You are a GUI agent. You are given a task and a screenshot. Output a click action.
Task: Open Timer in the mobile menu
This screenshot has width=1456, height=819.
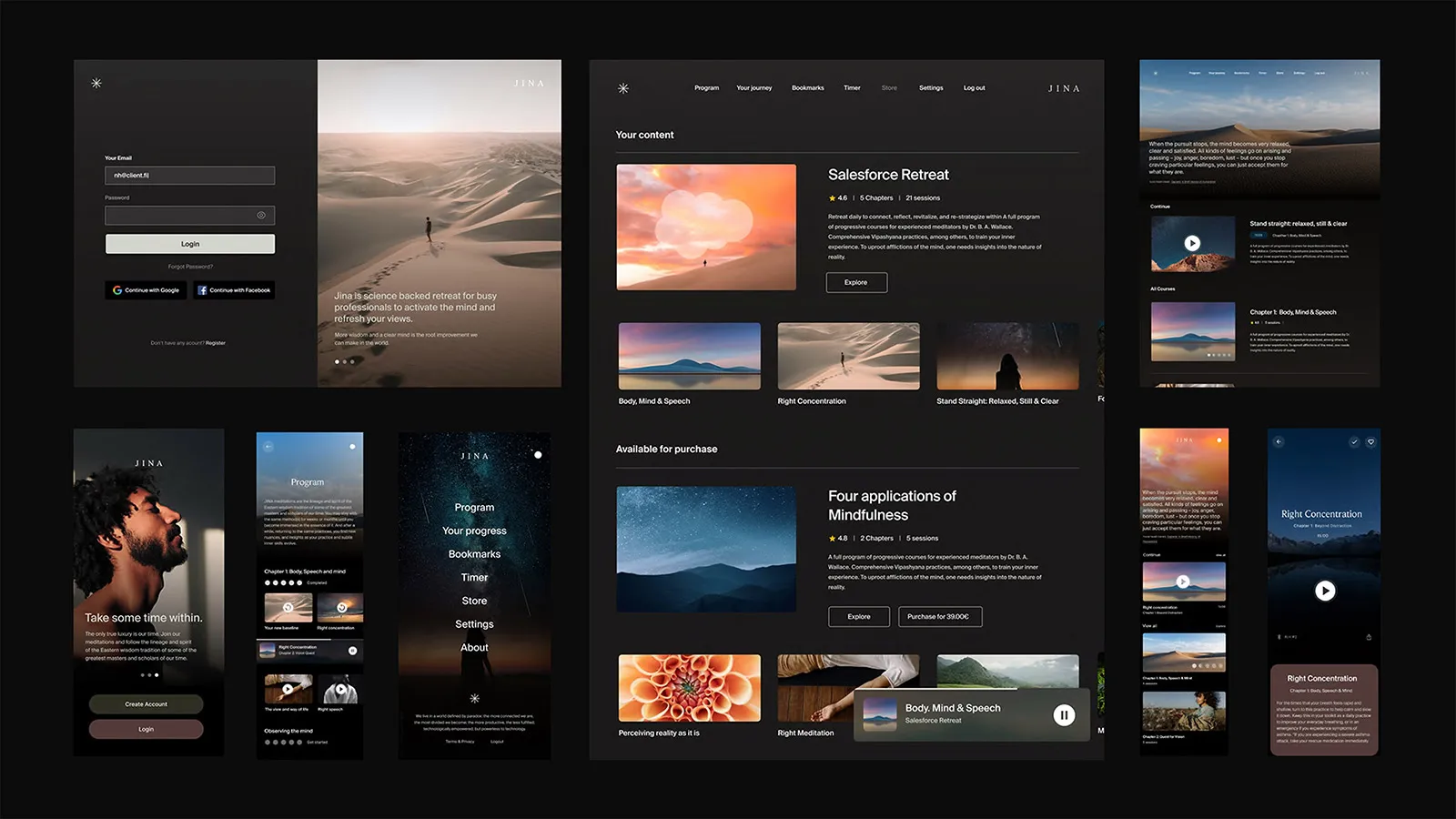tap(474, 578)
